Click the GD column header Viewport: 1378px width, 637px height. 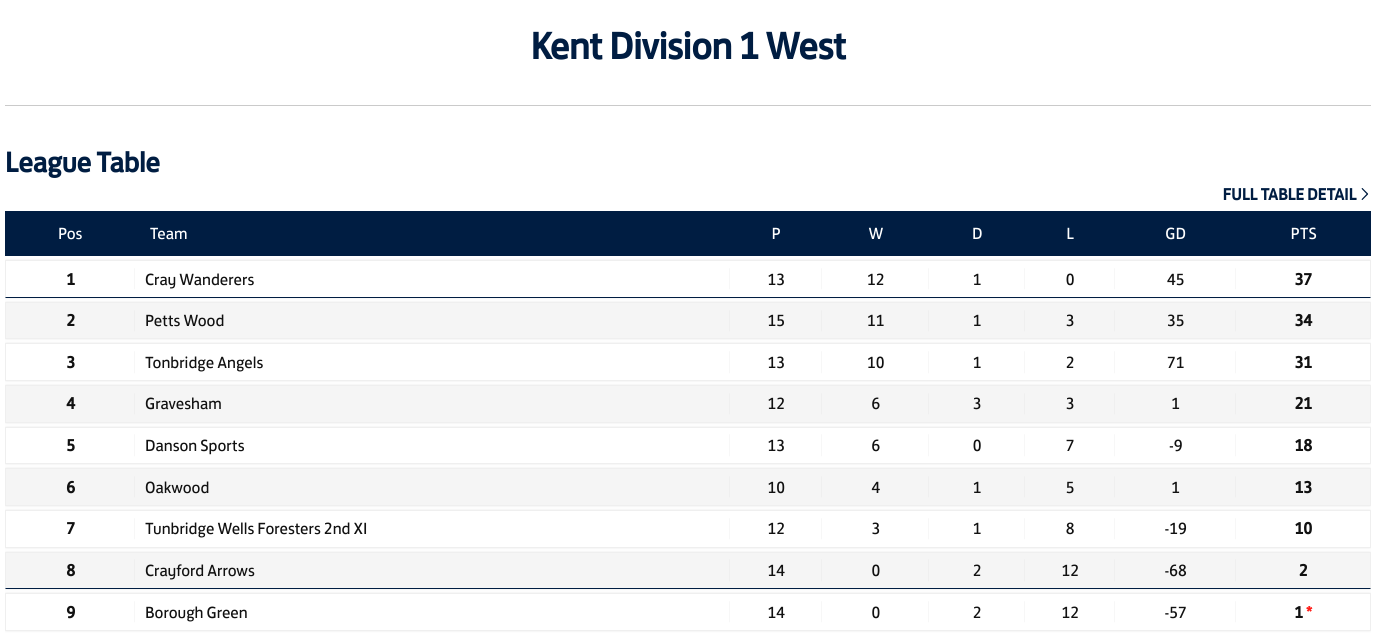(x=1175, y=234)
